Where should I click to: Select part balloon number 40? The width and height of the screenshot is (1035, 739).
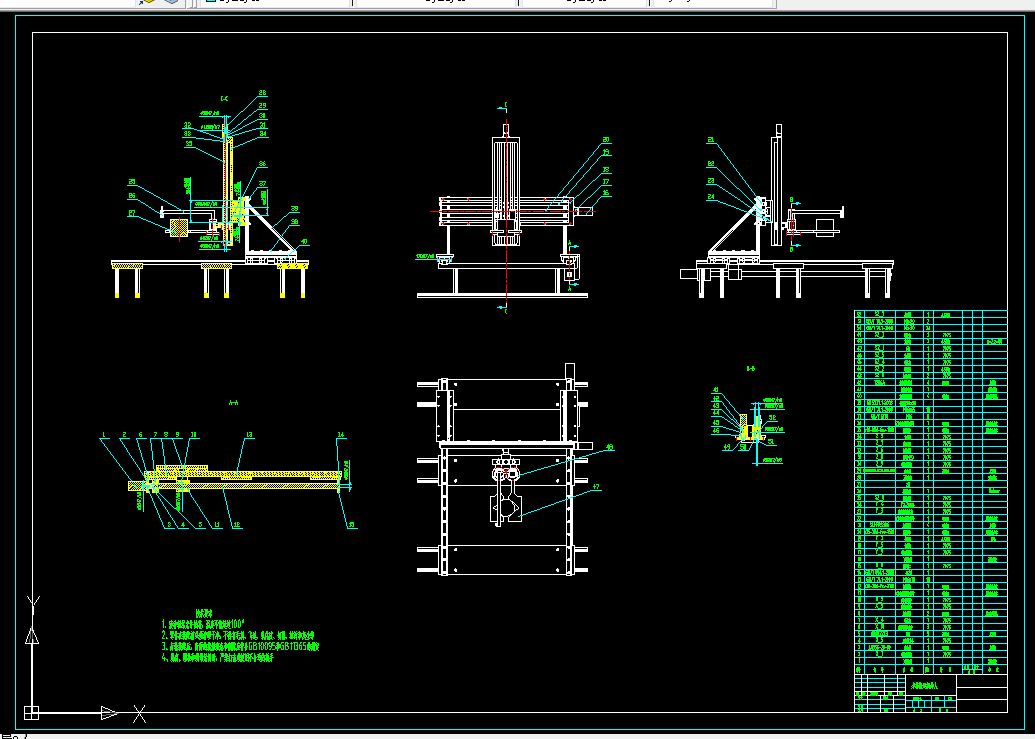pos(304,241)
